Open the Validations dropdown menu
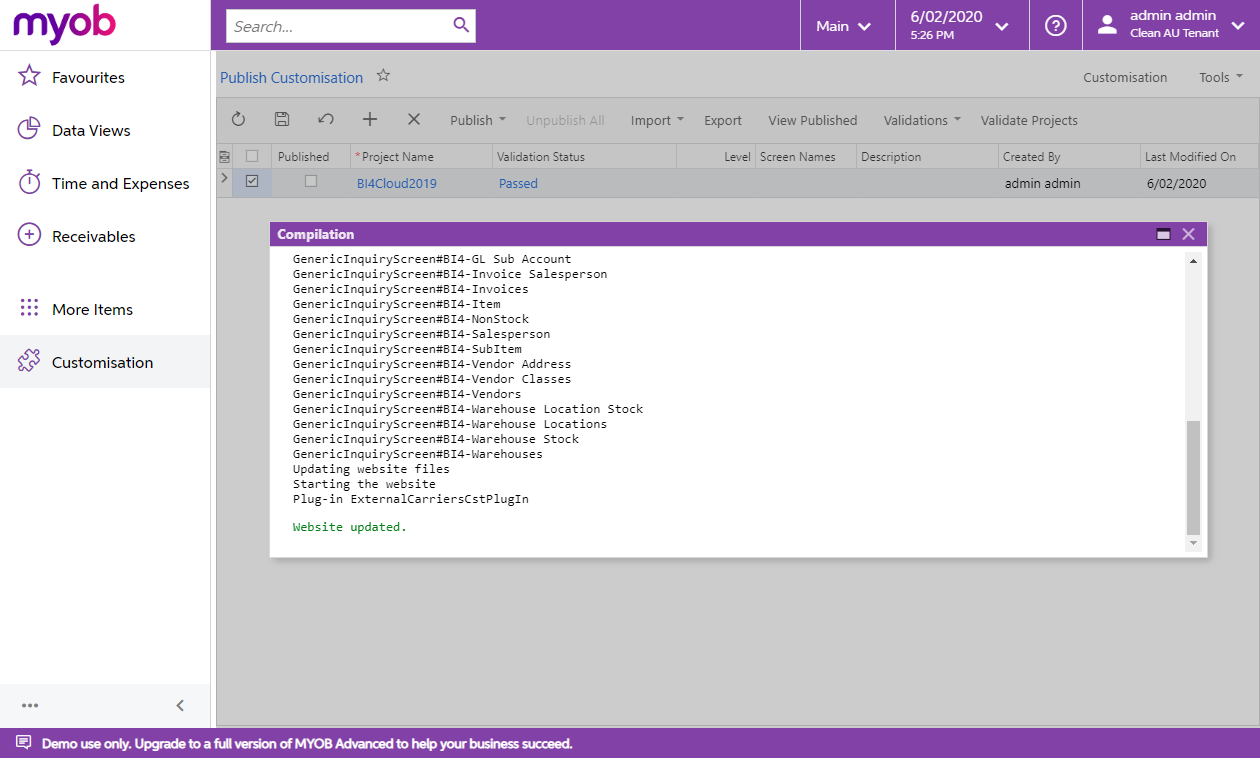The height and width of the screenshot is (758, 1260). 922,120
